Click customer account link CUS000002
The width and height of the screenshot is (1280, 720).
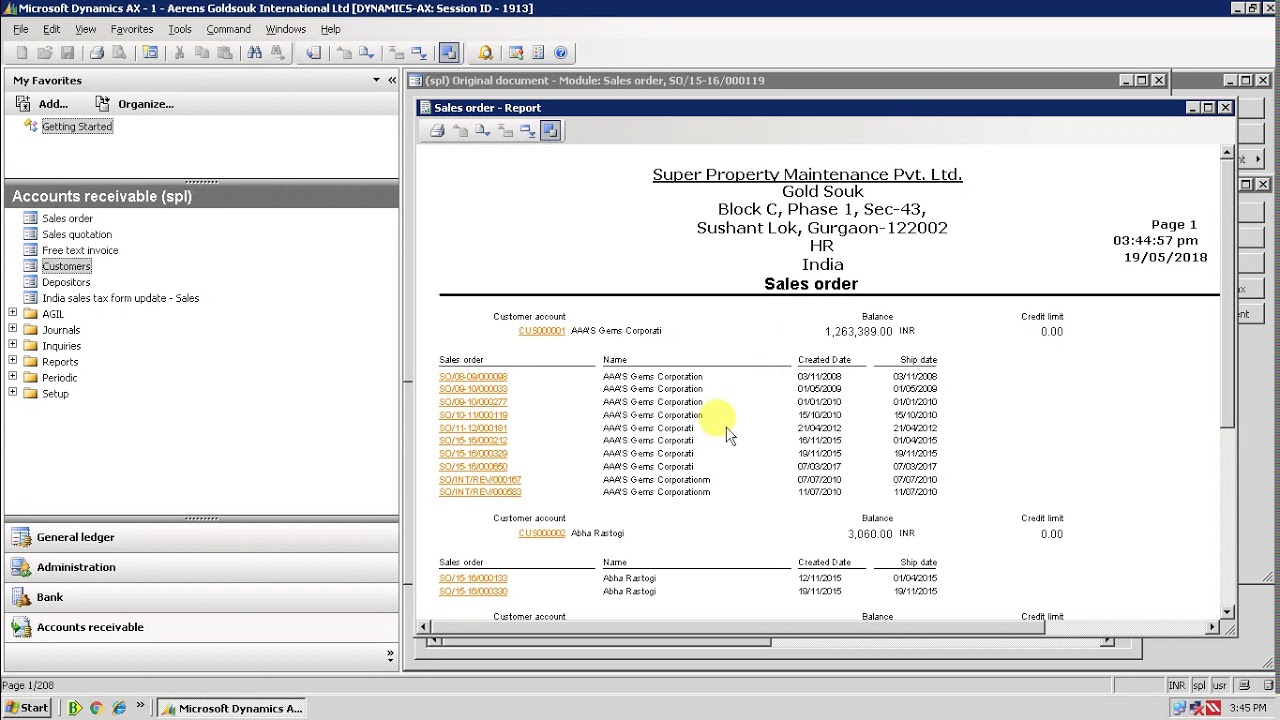pos(541,534)
